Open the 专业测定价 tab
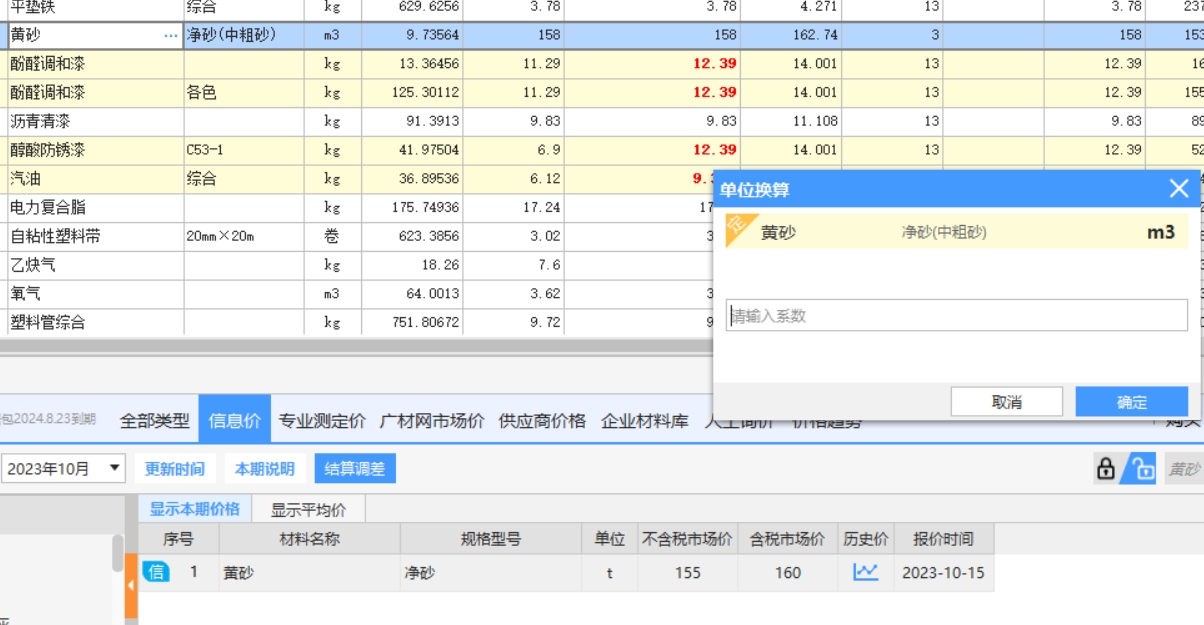Viewport: 1204px width, 625px height. pyautogui.click(x=322, y=421)
